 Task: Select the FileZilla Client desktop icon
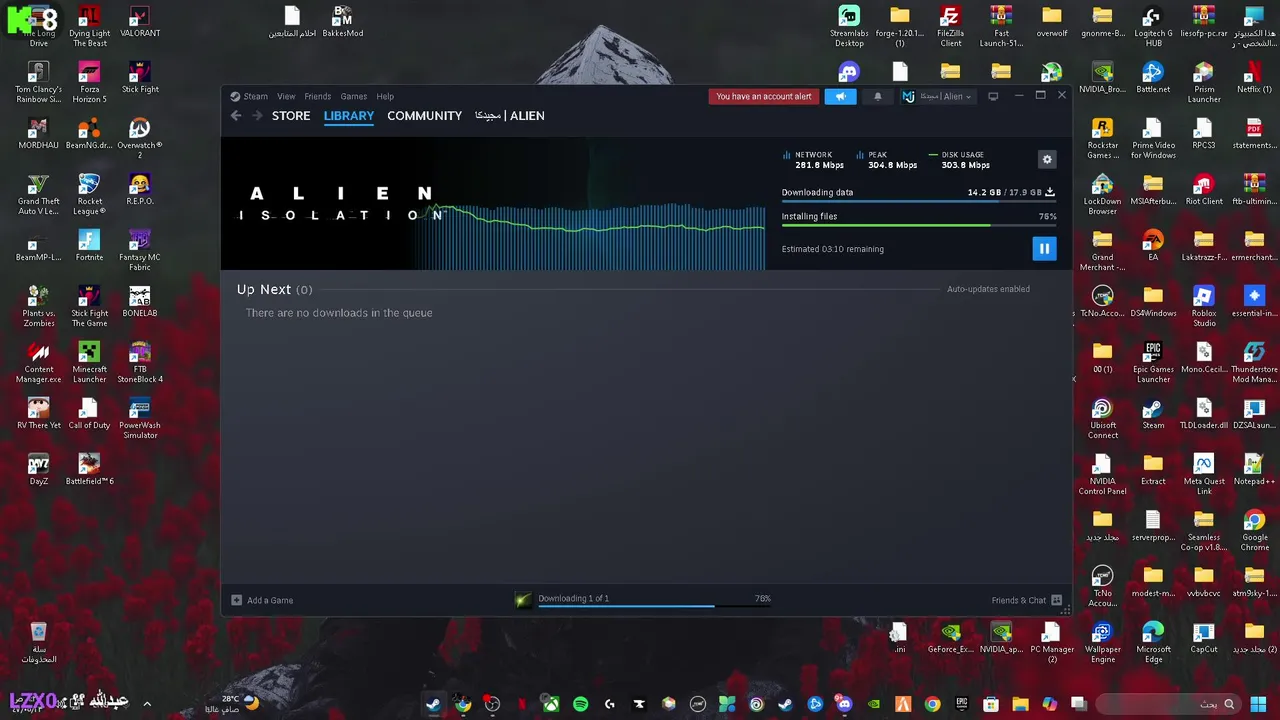pyautogui.click(x=950, y=27)
